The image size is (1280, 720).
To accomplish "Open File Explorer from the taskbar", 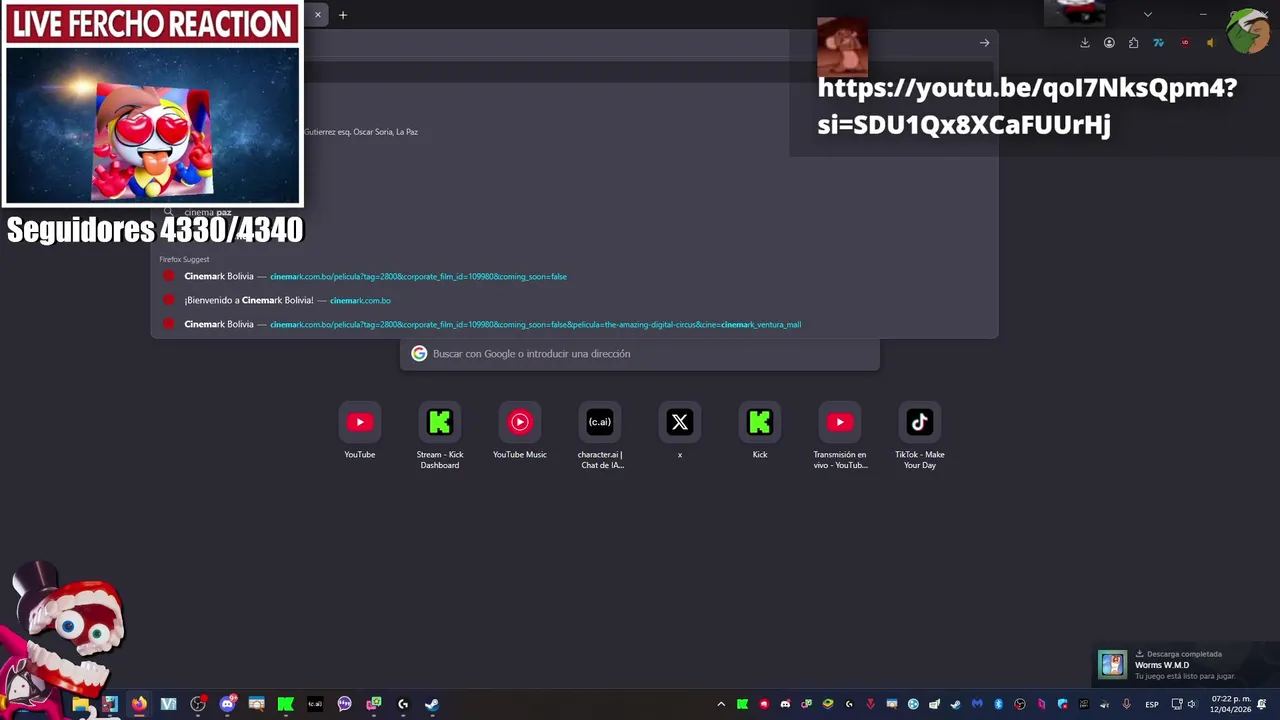I will 80,704.
